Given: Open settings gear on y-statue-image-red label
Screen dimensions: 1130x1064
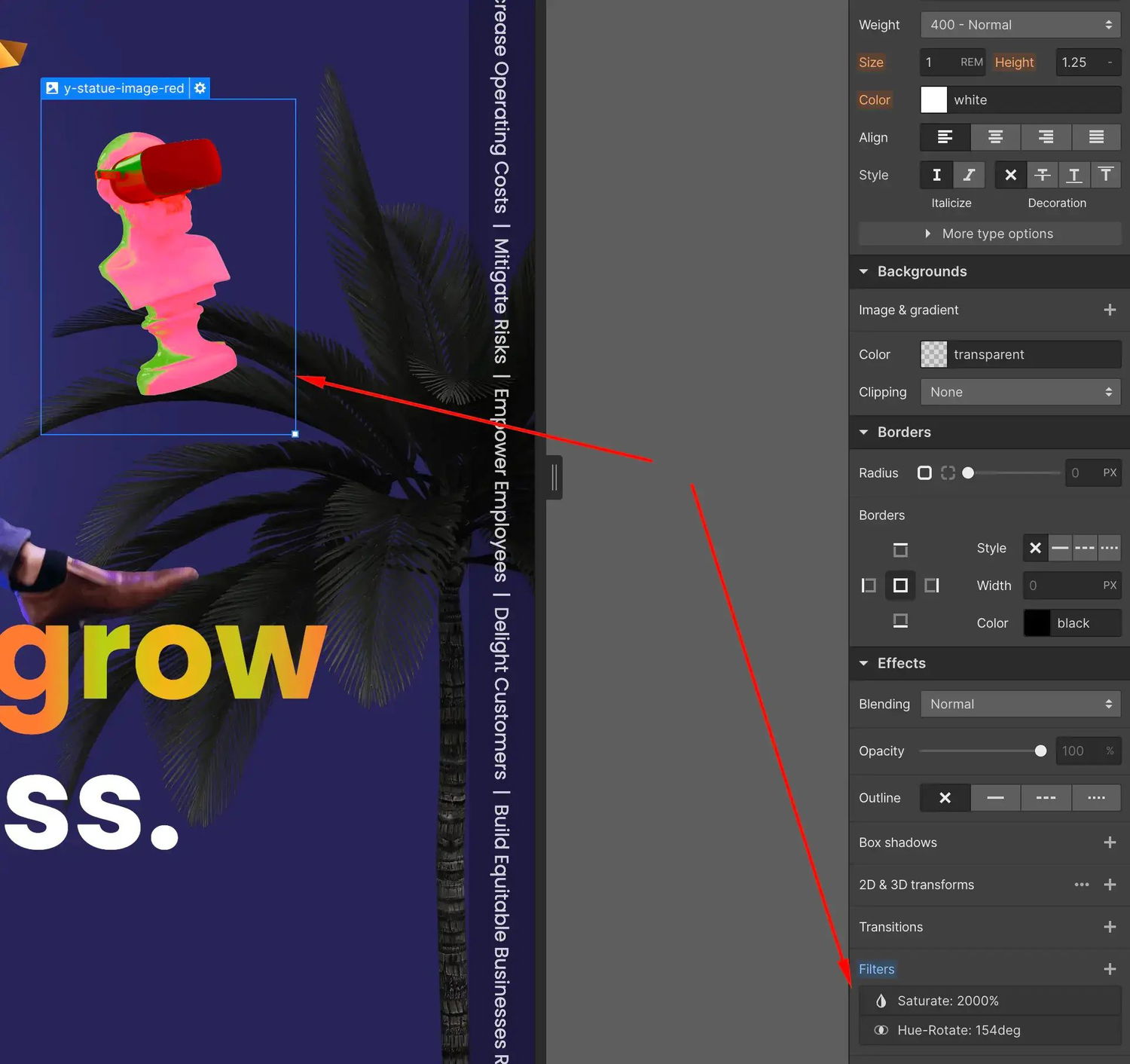Looking at the screenshot, I should pyautogui.click(x=200, y=88).
